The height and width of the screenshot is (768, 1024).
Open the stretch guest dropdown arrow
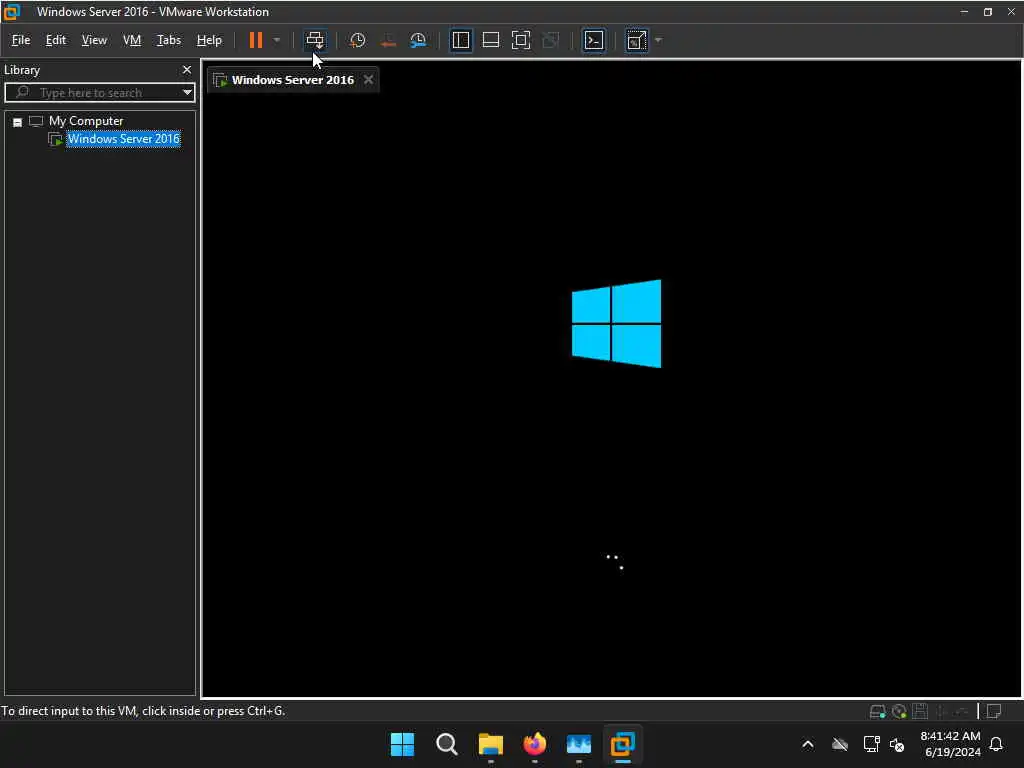click(x=658, y=40)
